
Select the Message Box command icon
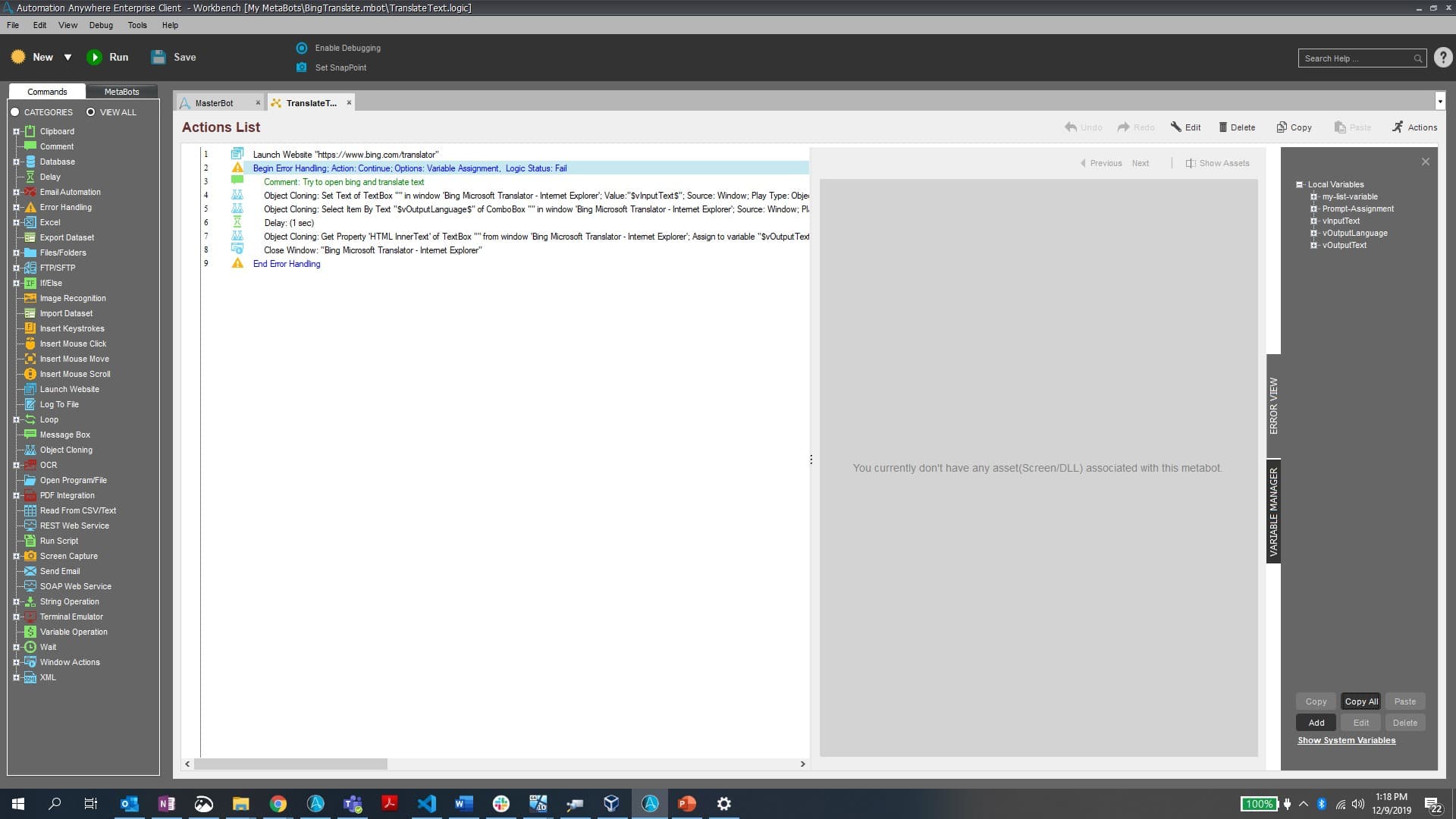click(30, 435)
